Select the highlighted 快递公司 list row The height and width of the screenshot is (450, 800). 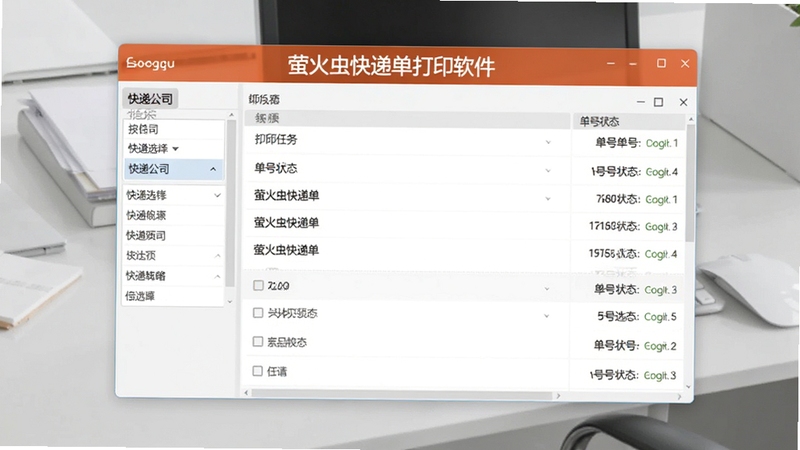[173, 169]
